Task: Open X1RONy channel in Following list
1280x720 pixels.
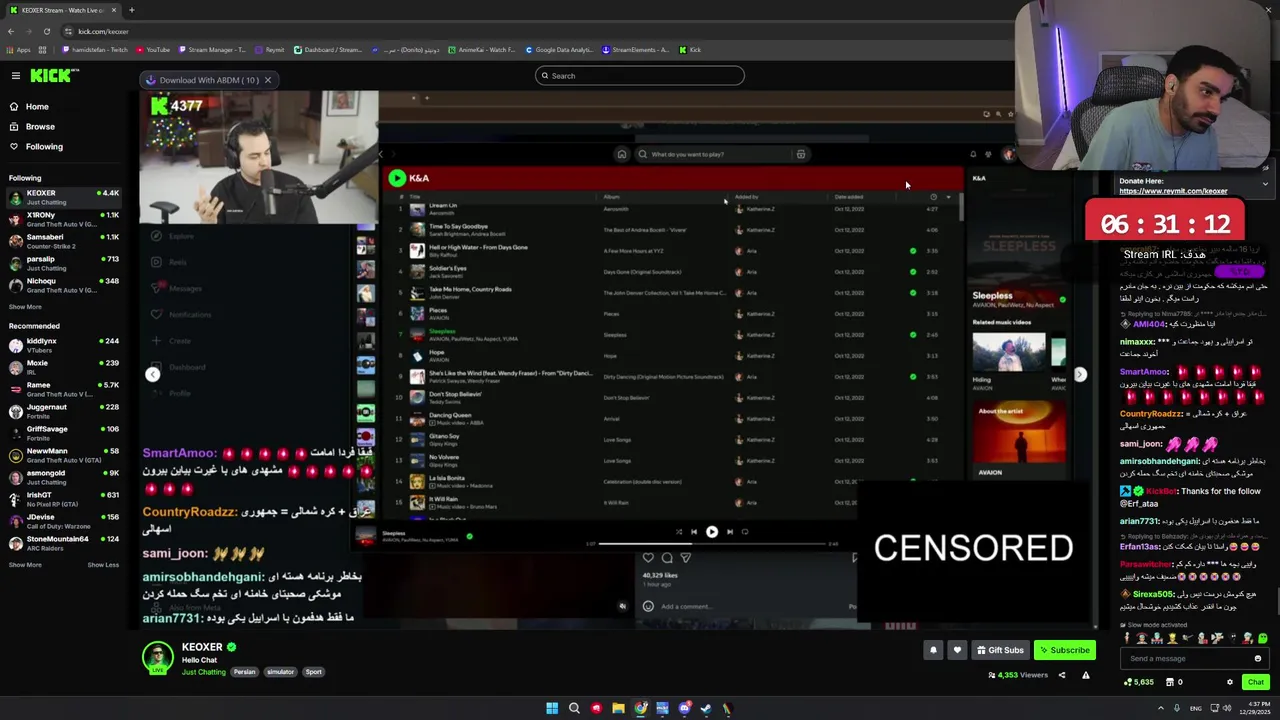Action: [62, 219]
